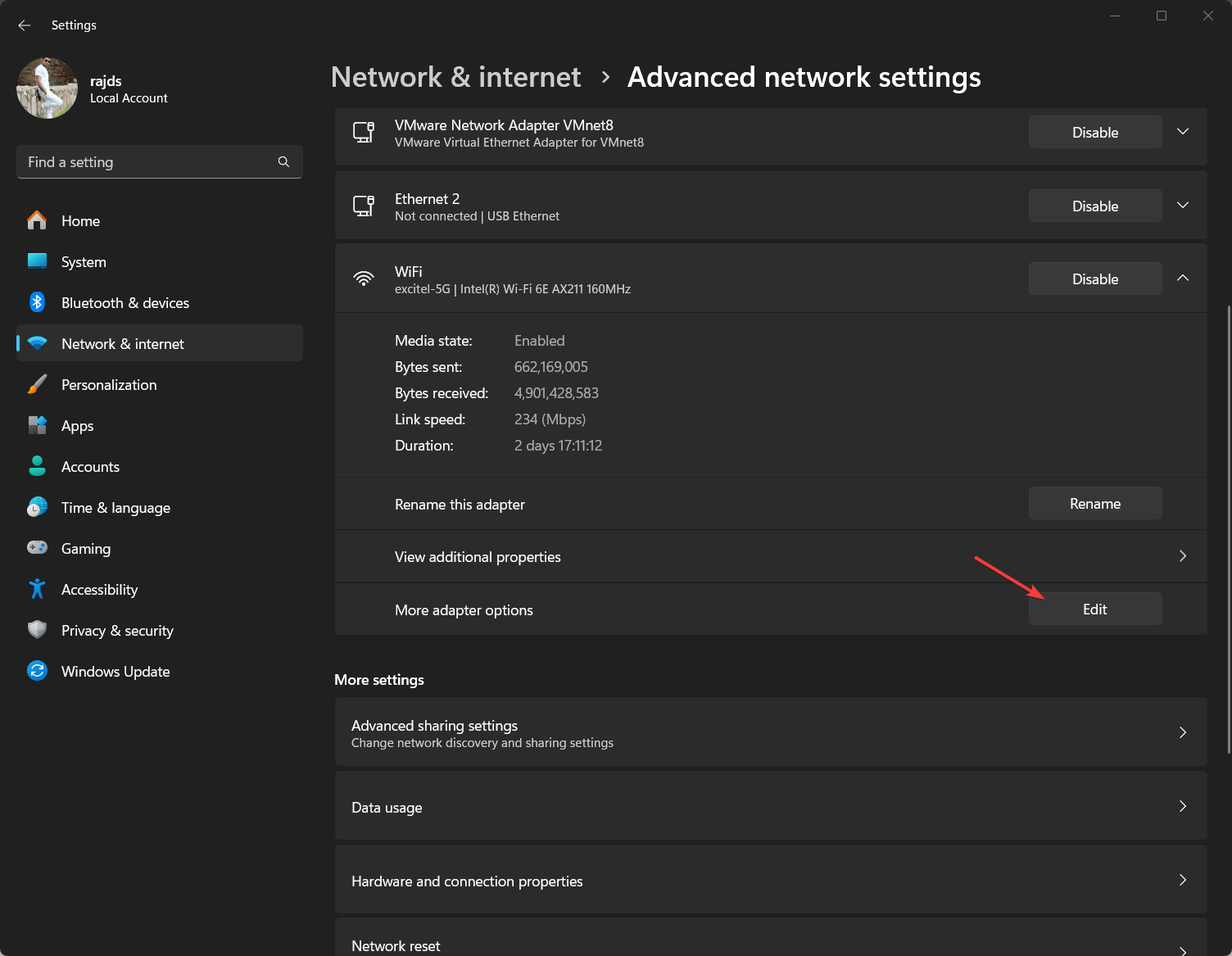Disable the WiFi adapter
This screenshot has height=956, width=1232.
point(1094,279)
